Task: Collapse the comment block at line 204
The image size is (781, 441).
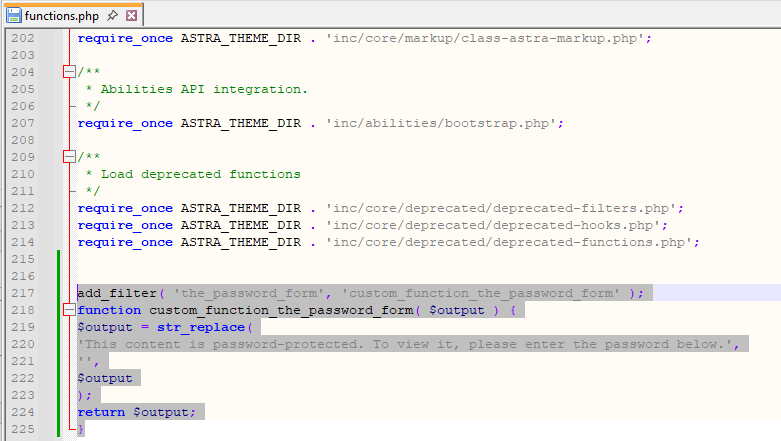Action: [68, 72]
